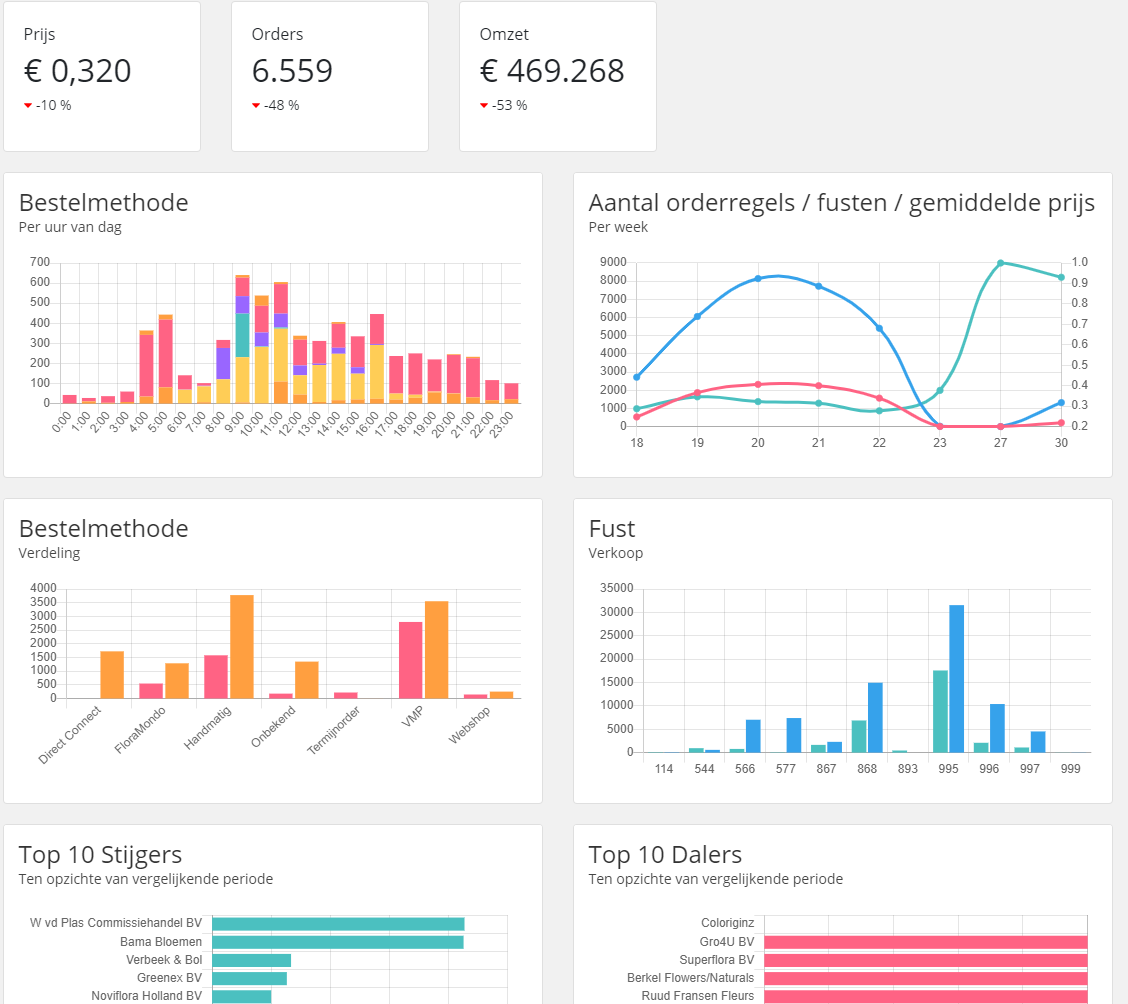Click the 'Fust' chart title
This screenshot has width=1128, height=1004.
point(612,529)
